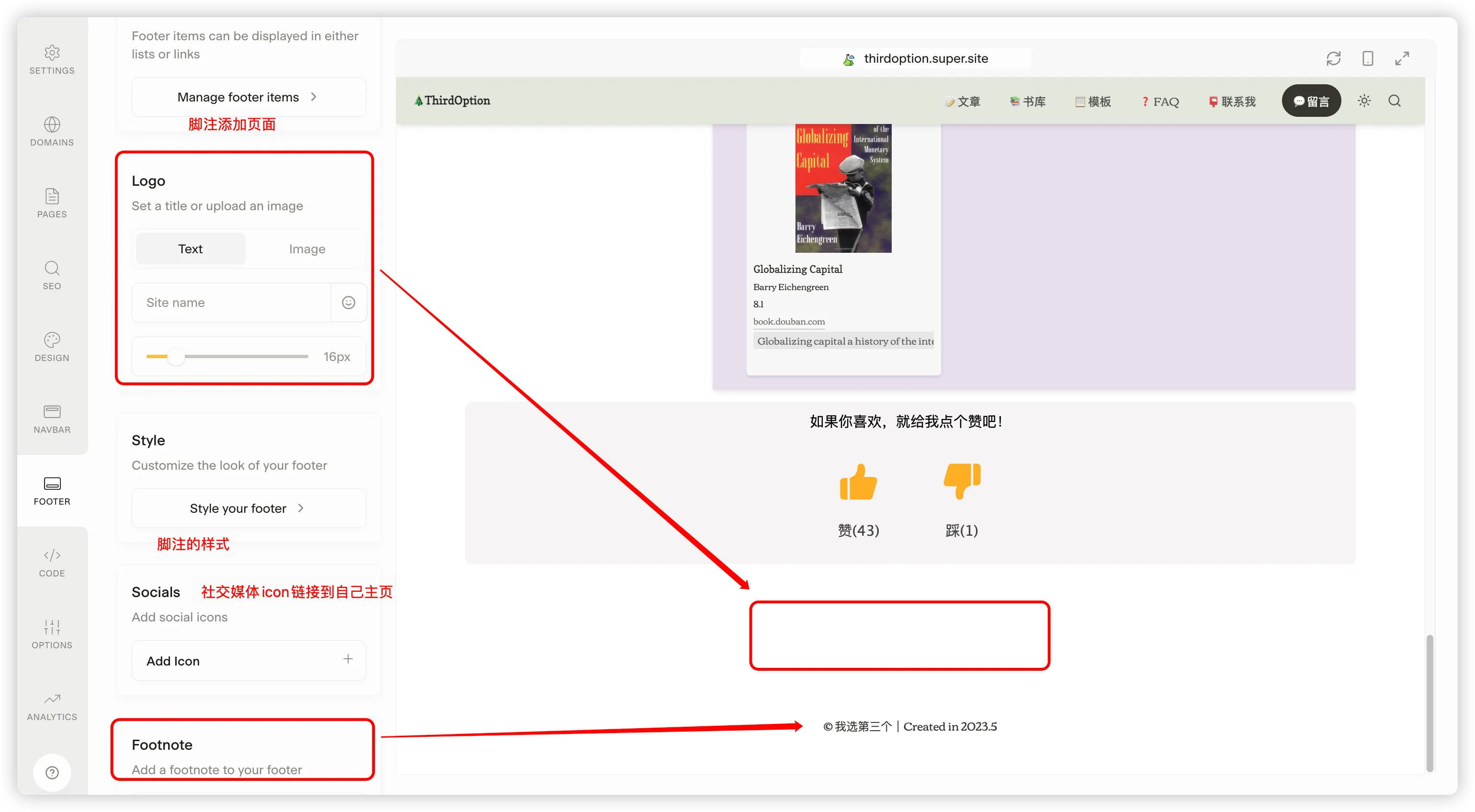Switch preview to mobile device view
This screenshot has width=1475, height=812.
coord(1367,58)
